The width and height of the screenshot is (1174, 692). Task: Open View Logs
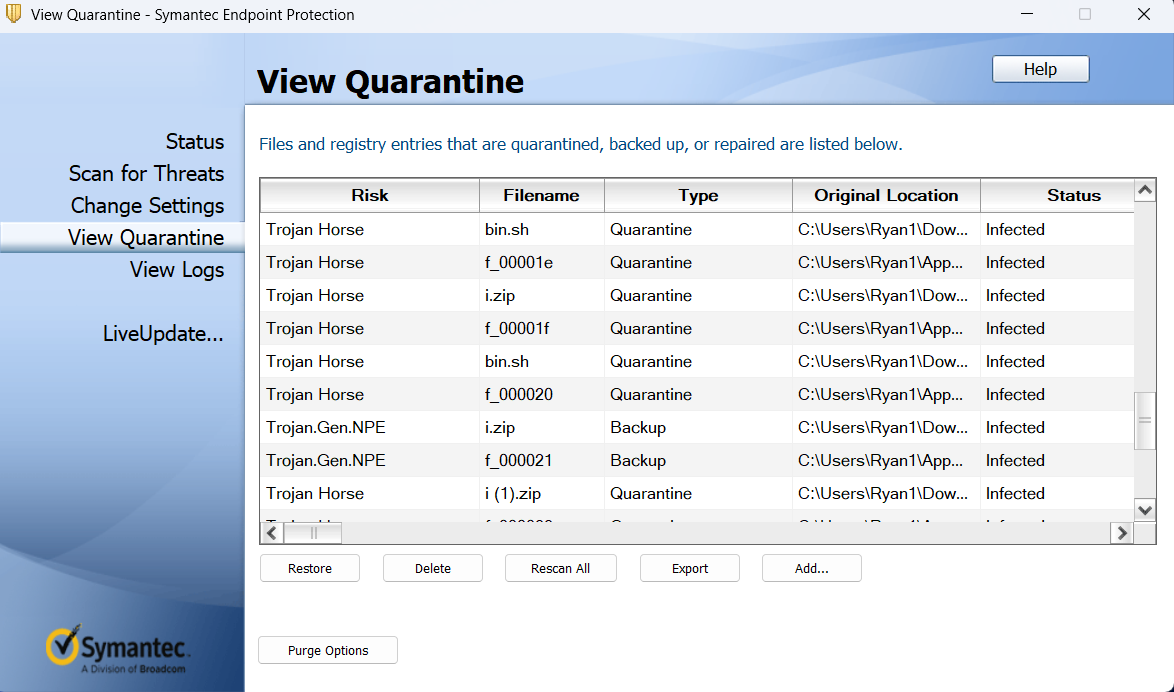coord(177,270)
